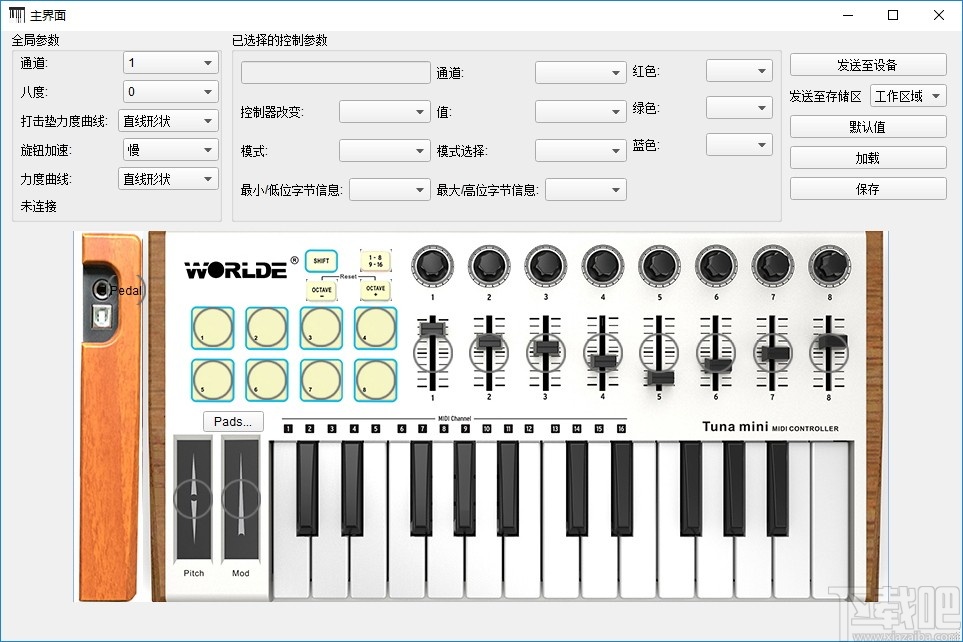Select the Pitch bend wheel
This screenshot has height=642, width=963.
coord(191,500)
